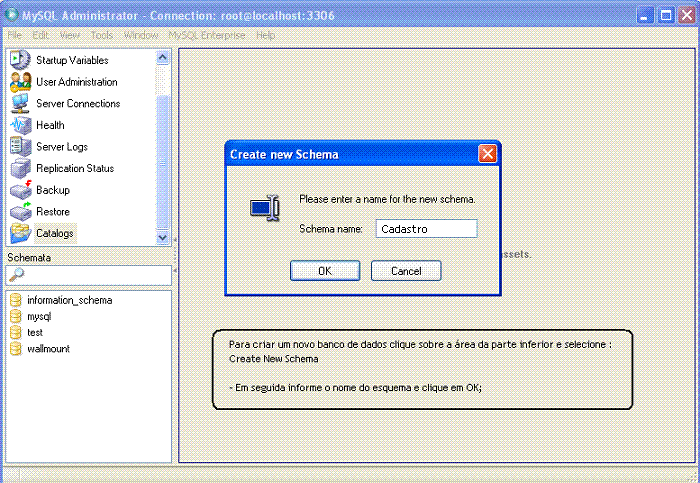Screen dimensions: 700x483
Task: Minimize the MySQL Administrator window
Action: click(x=644, y=16)
